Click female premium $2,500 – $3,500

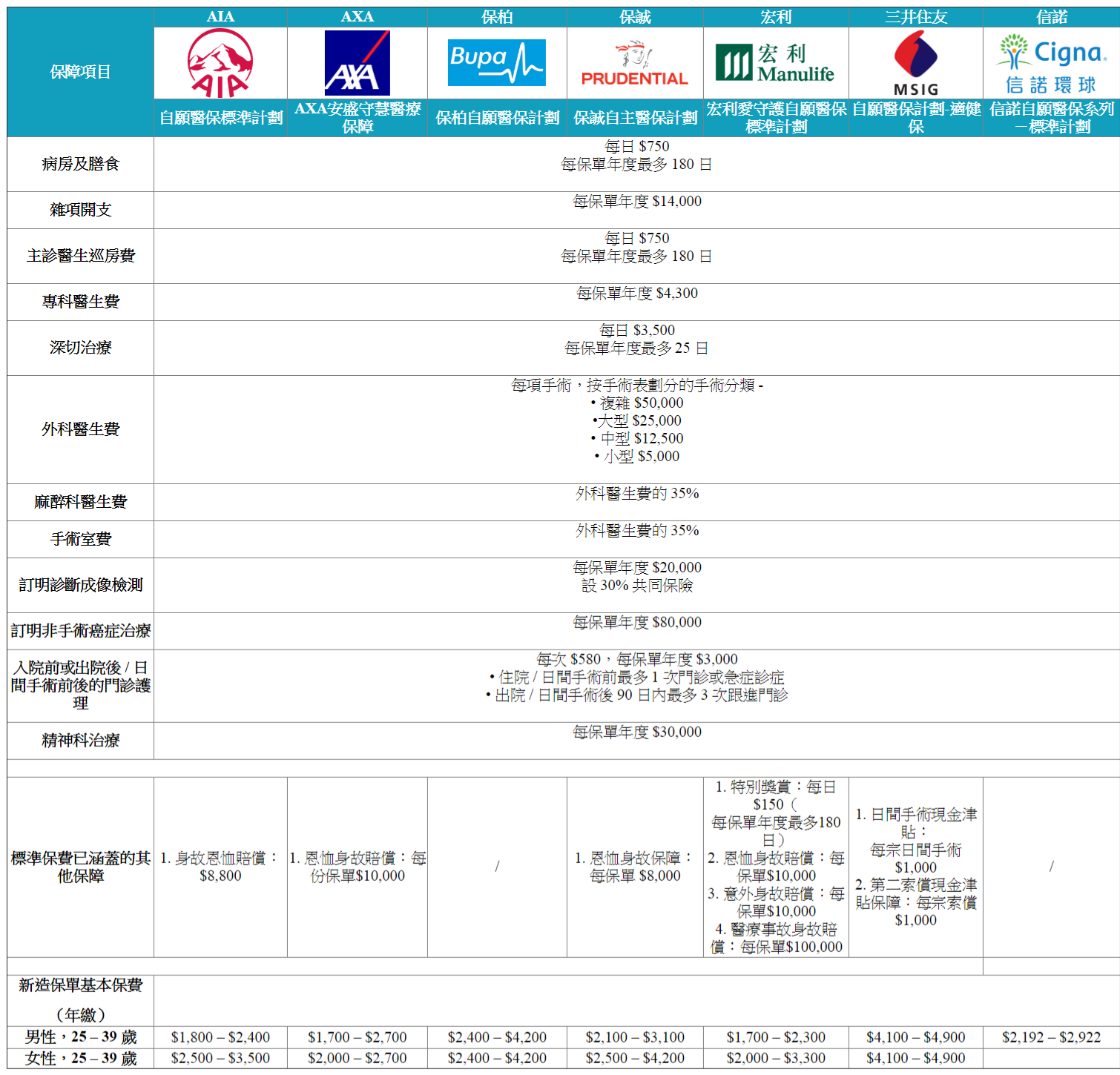220,1058
